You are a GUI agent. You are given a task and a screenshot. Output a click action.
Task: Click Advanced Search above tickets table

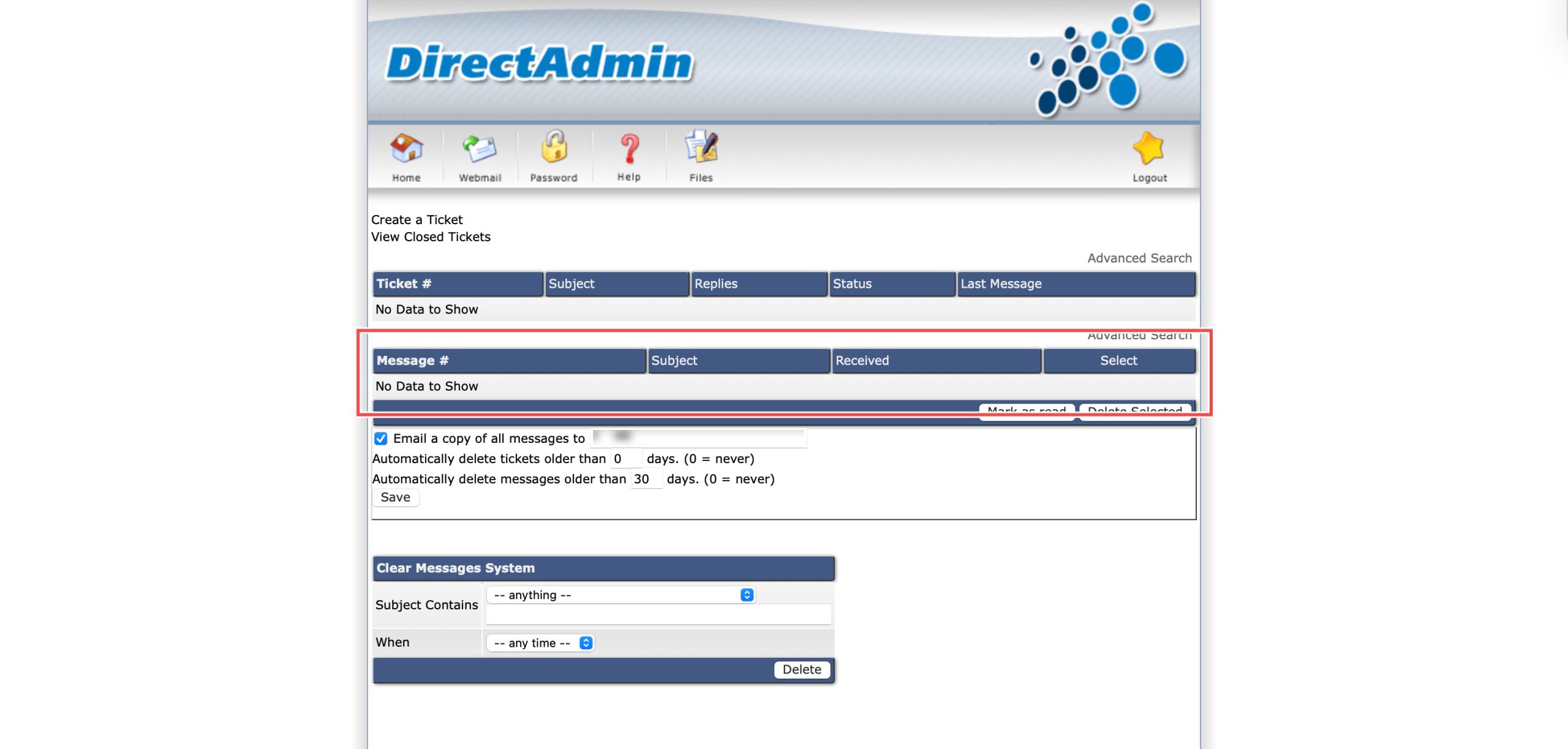tap(1139, 258)
